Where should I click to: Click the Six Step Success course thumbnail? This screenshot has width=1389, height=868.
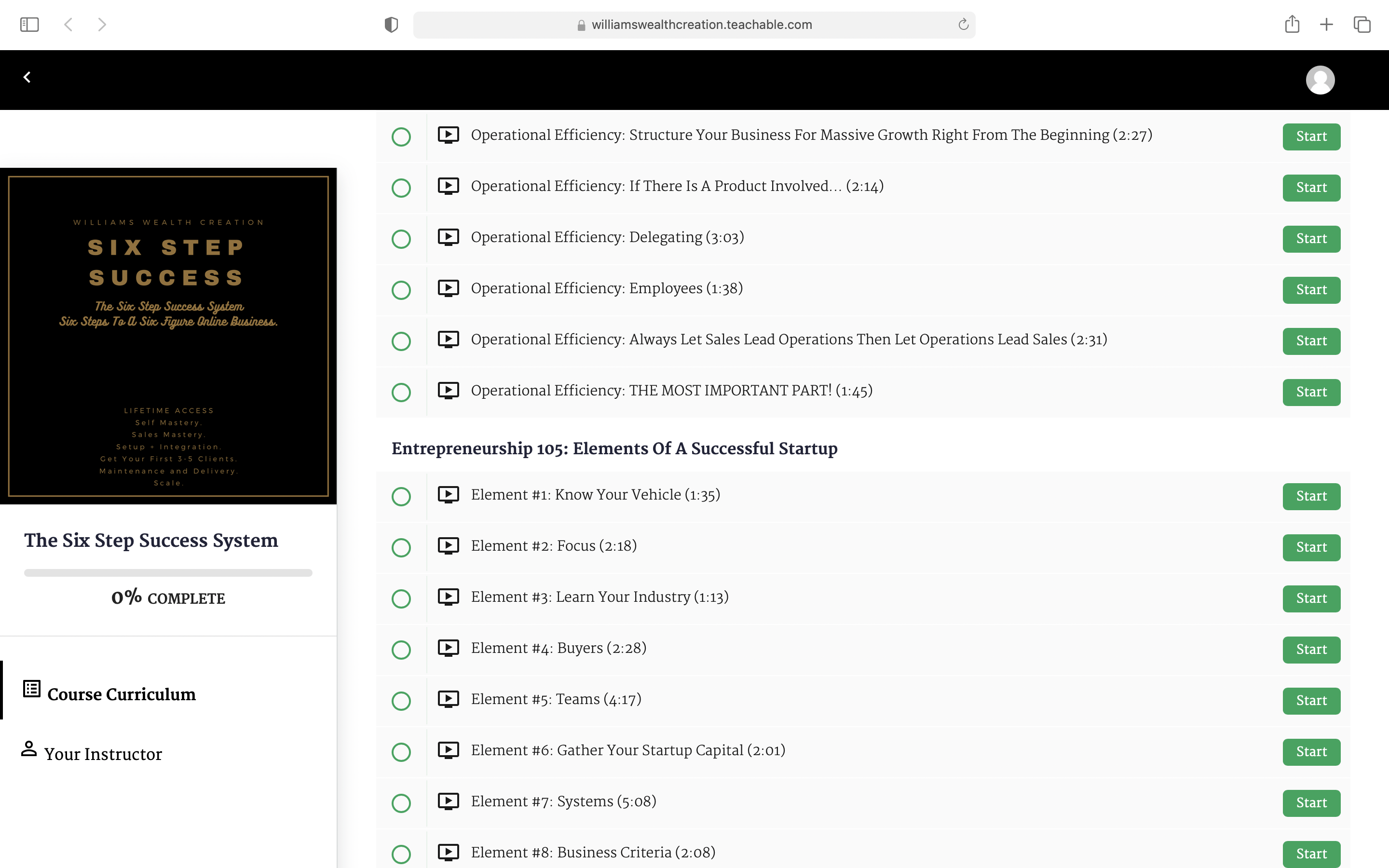[x=168, y=336]
